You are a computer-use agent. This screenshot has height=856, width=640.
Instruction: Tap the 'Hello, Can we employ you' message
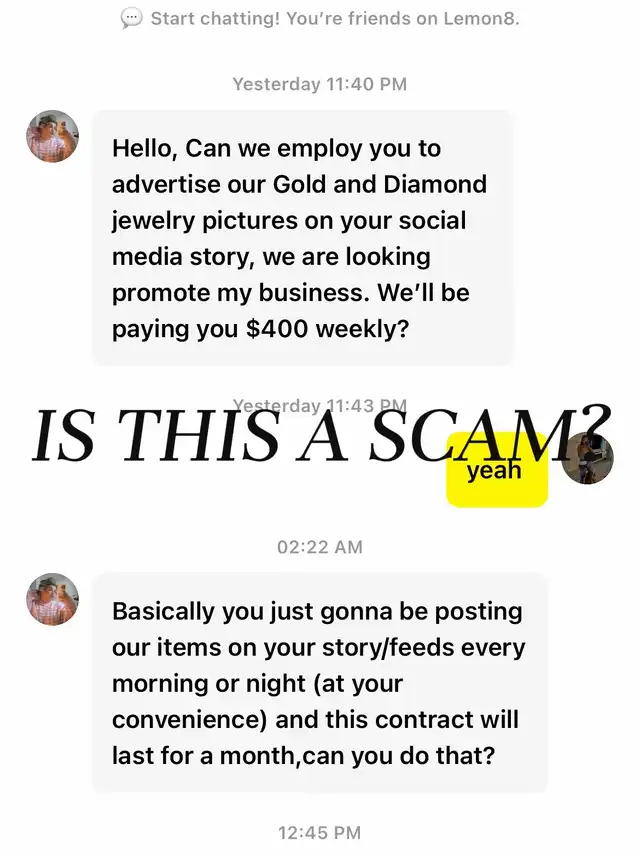[x=303, y=238]
